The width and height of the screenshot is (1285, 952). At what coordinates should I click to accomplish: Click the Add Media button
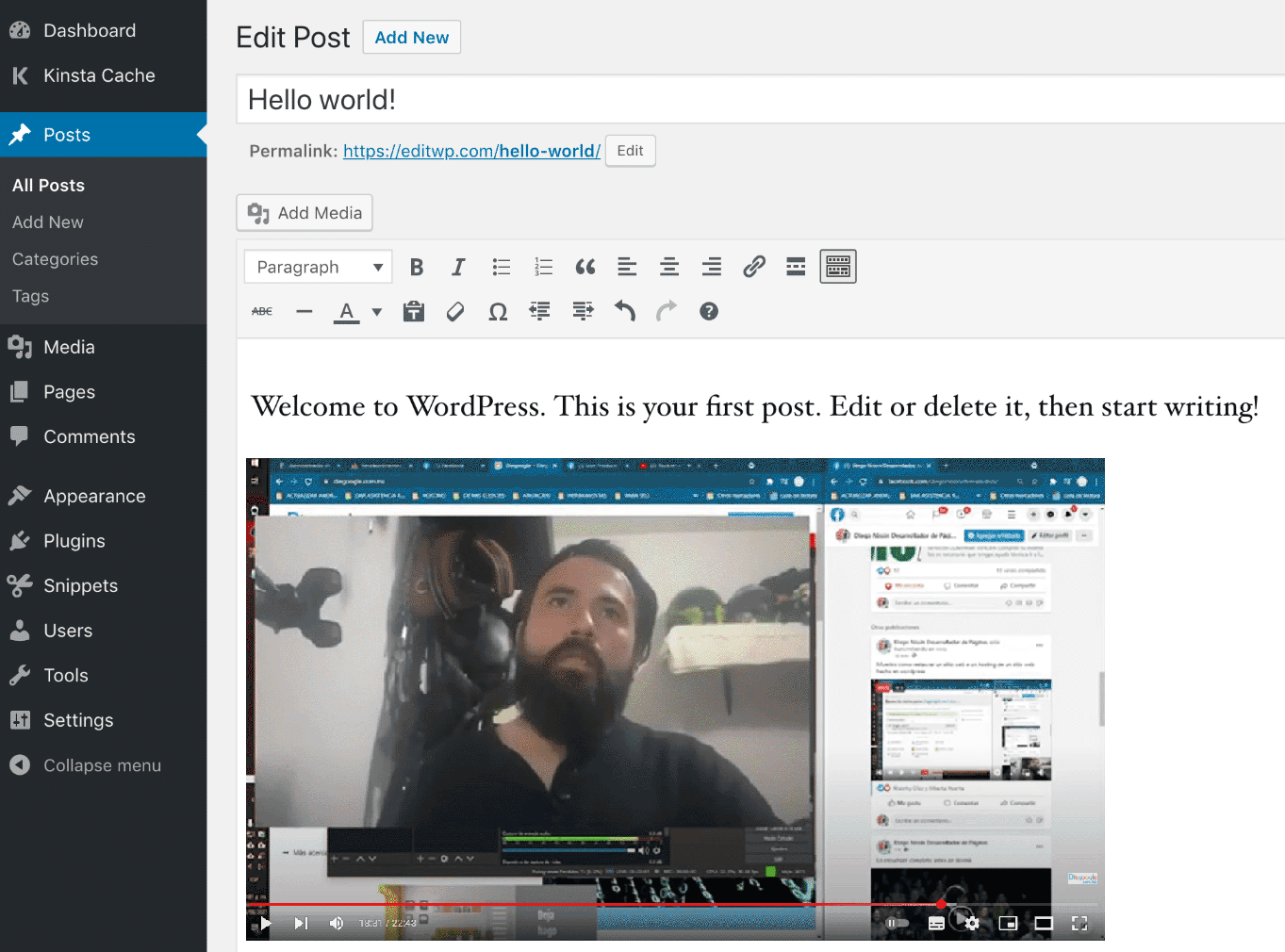(305, 213)
